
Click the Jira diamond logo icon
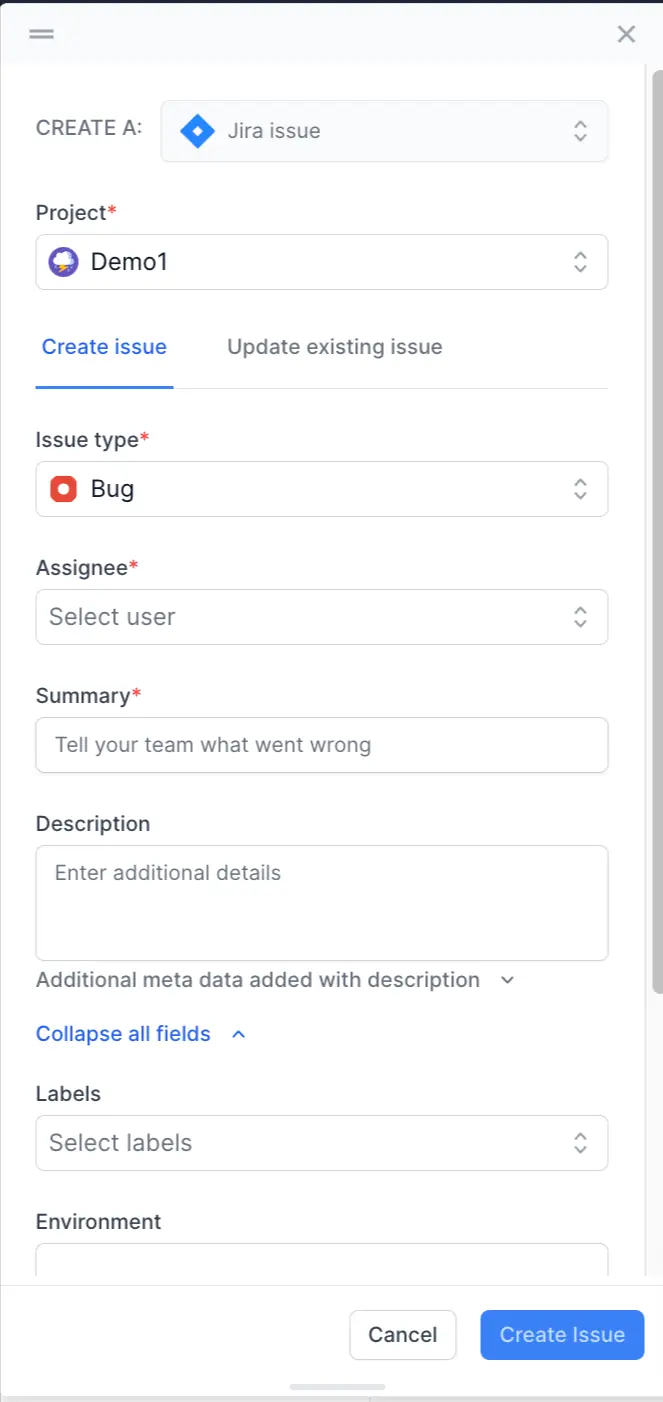197,131
